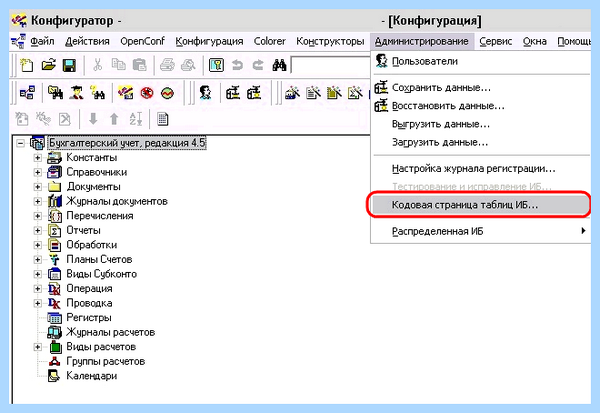Click the Paste clipboard icon
This screenshot has height=413, width=600.
tap(139, 65)
